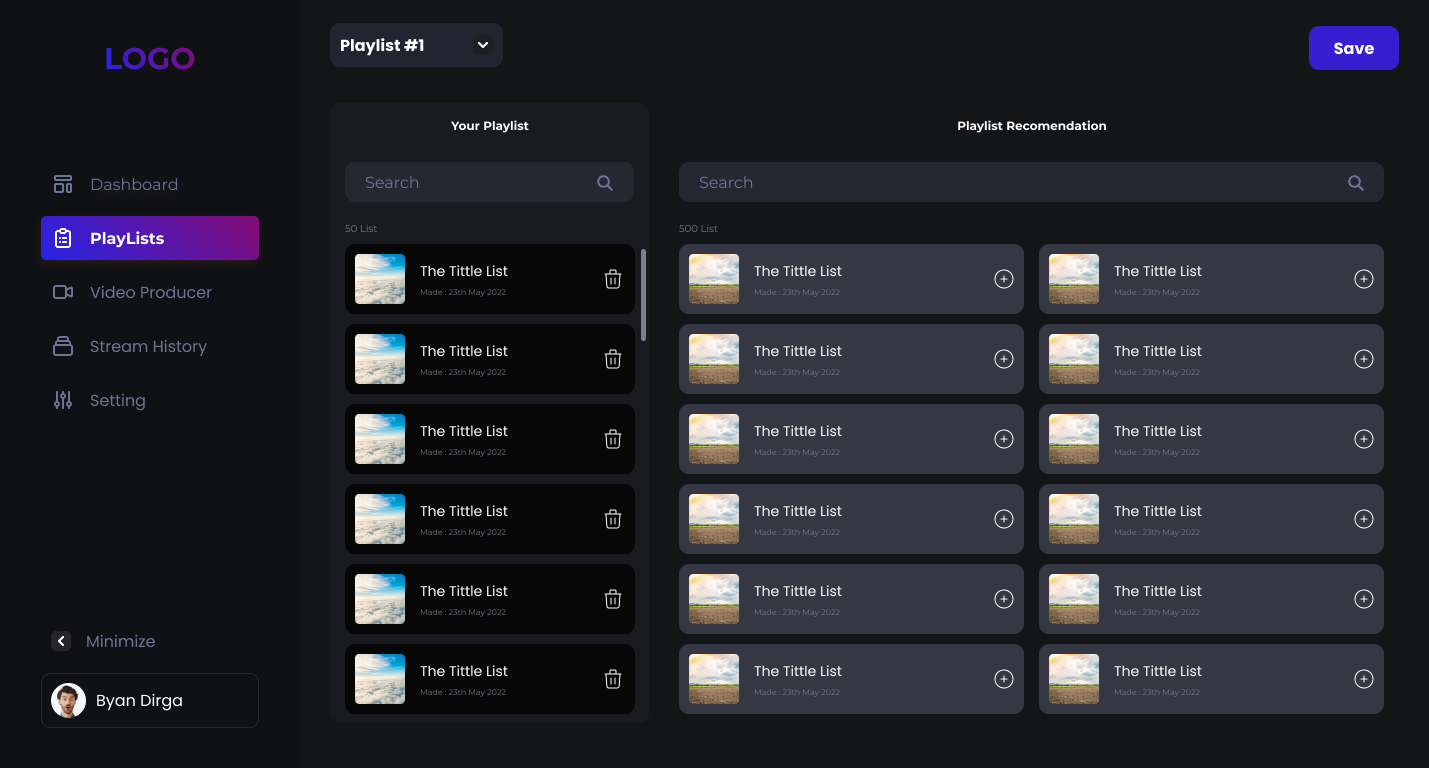The image size is (1429, 768).
Task: Click title of second right-column recommendation
Action: [x=1158, y=351]
